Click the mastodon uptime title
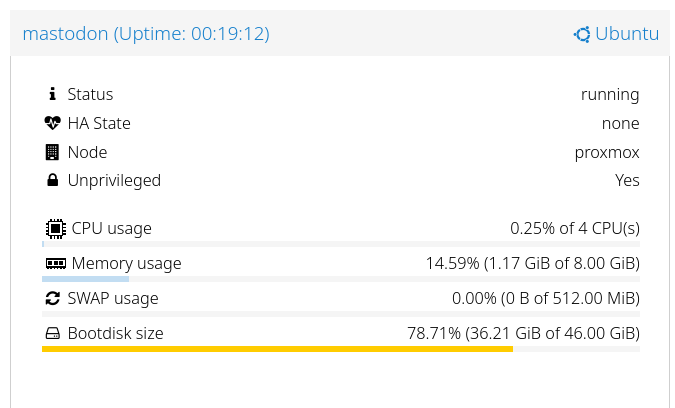 tap(146, 34)
